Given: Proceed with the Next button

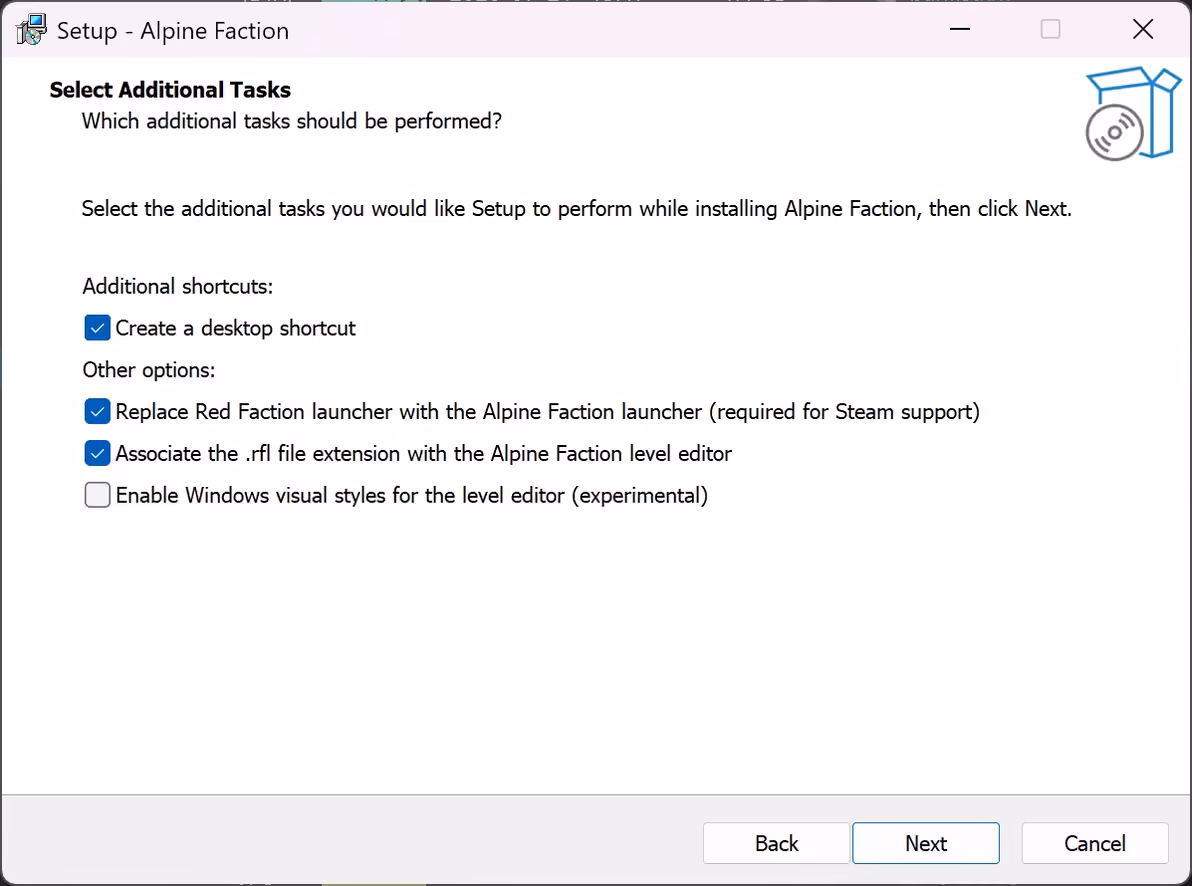Looking at the screenshot, I should click(926, 843).
